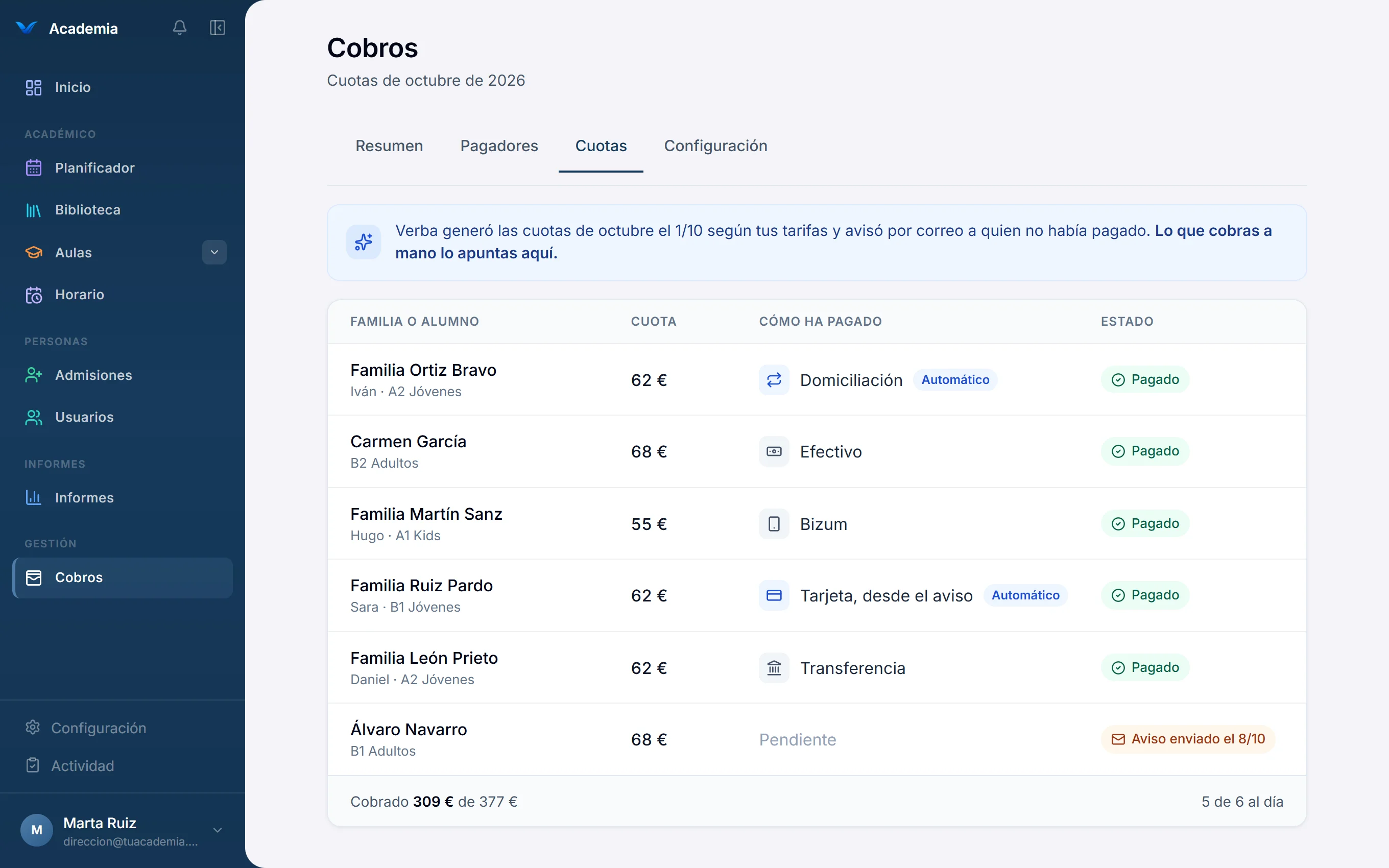The height and width of the screenshot is (868, 1389).
Task: Open Actividad clipboard icon in sidebar
Action: 33,765
